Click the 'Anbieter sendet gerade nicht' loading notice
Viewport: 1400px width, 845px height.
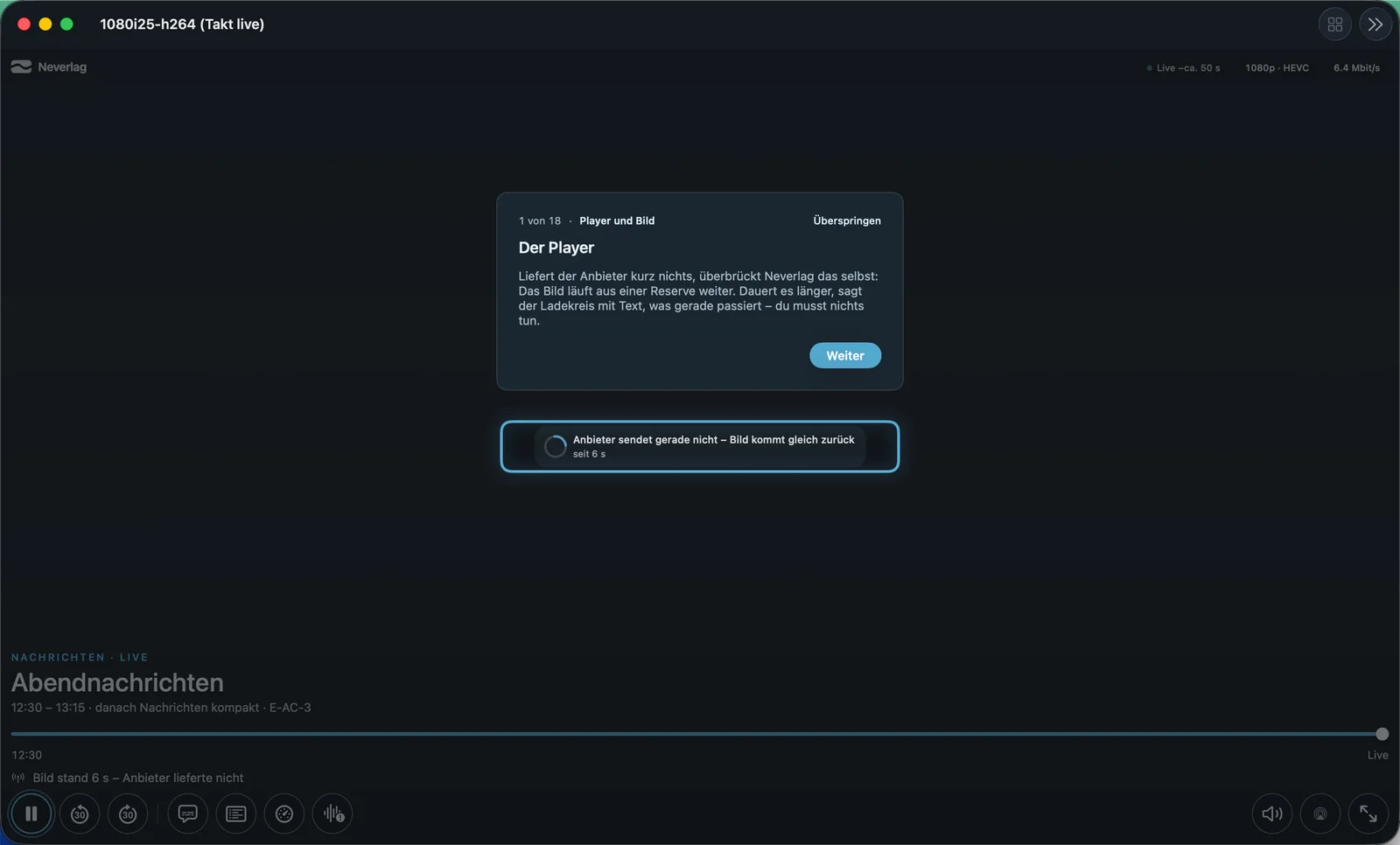click(700, 446)
